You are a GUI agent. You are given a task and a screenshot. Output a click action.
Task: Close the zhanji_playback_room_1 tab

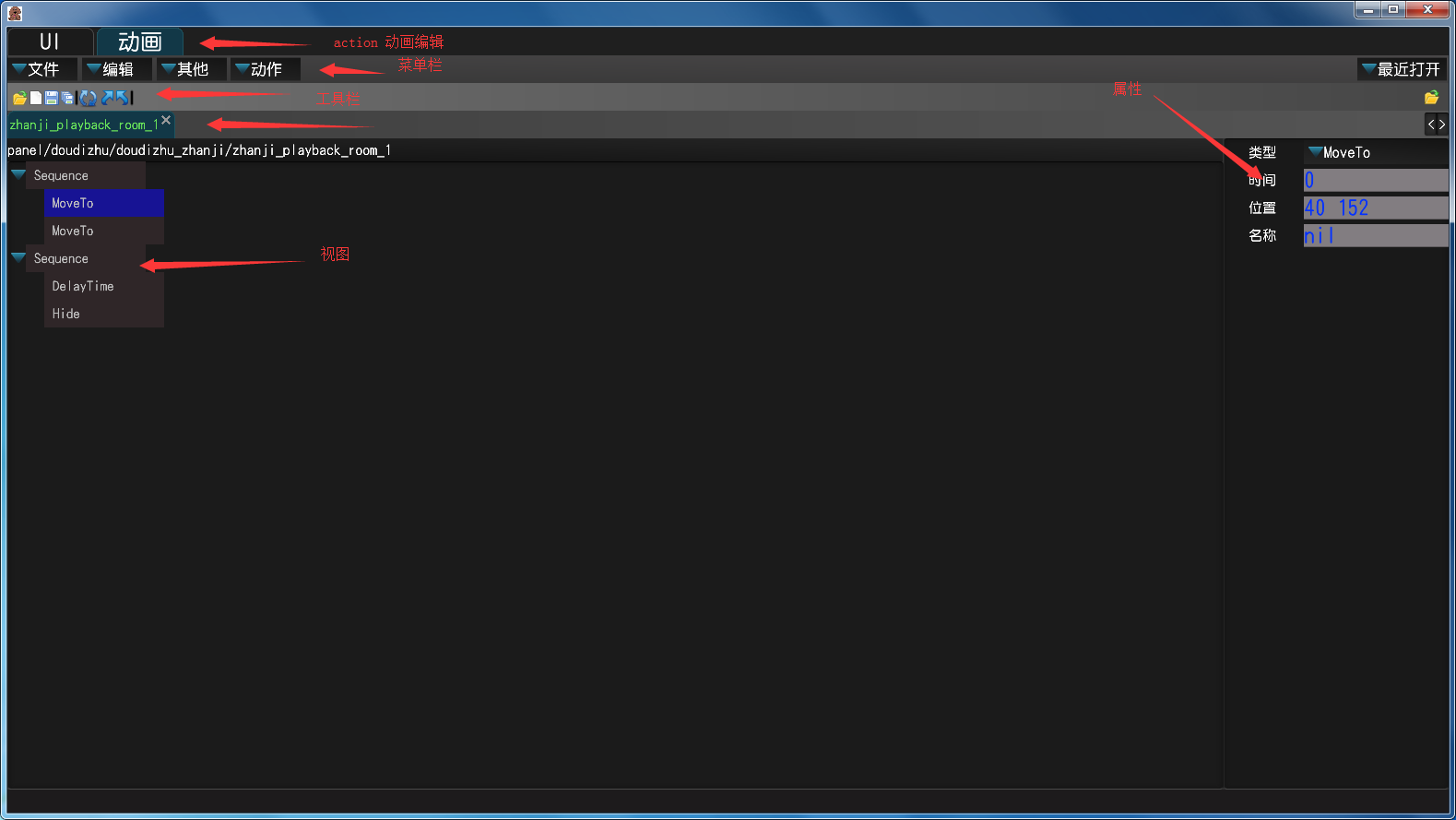click(166, 120)
